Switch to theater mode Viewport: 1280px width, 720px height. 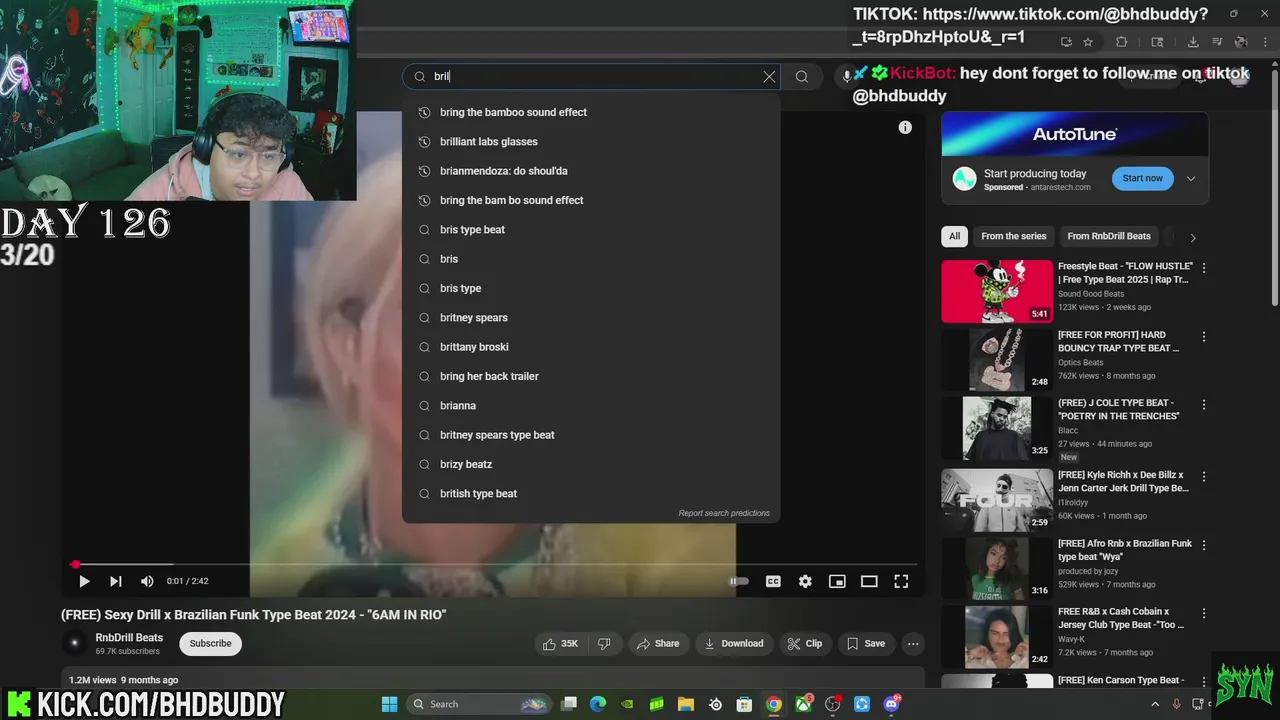[869, 581]
